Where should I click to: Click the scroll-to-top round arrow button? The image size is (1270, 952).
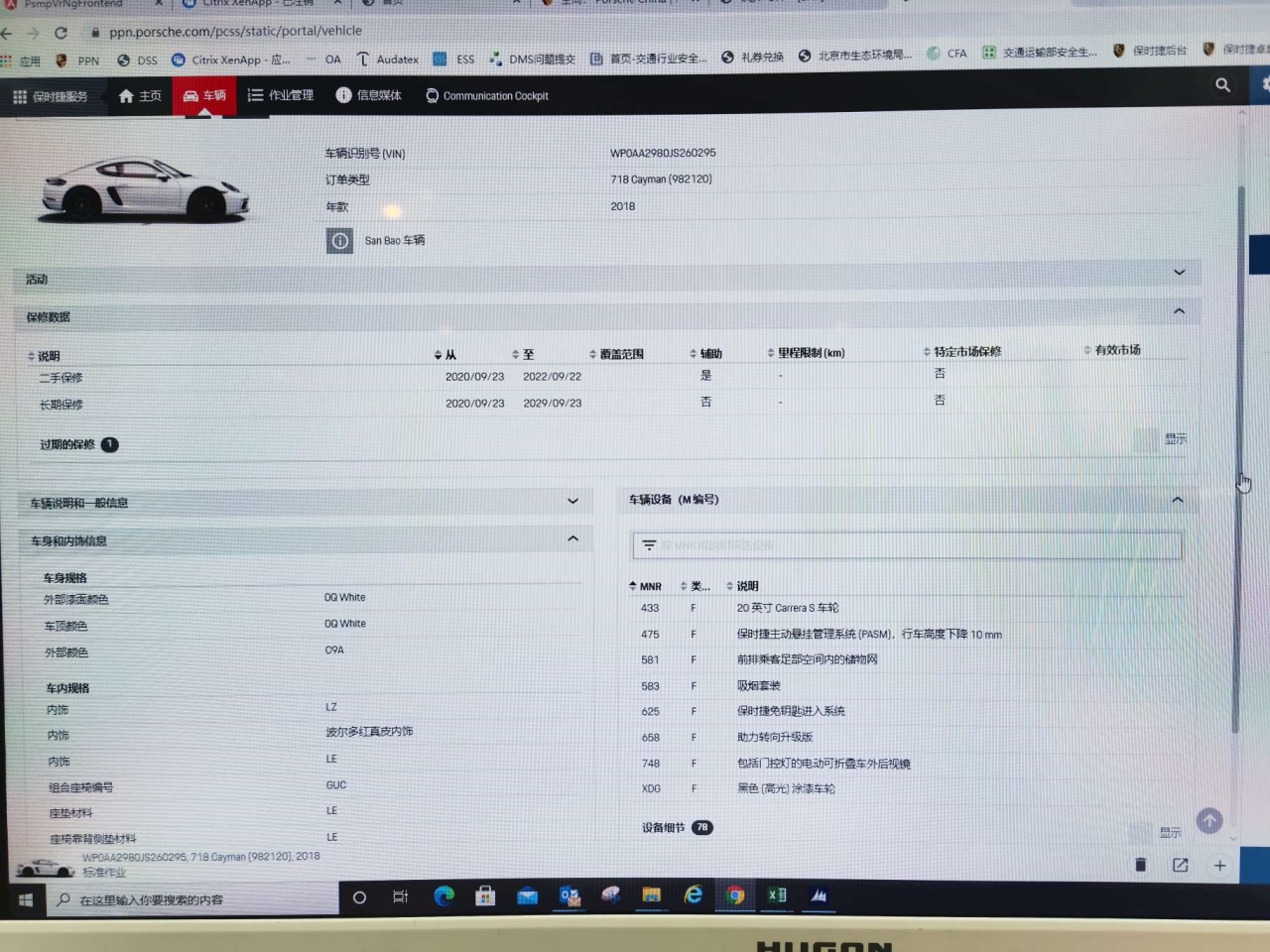[x=1208, y=821]
